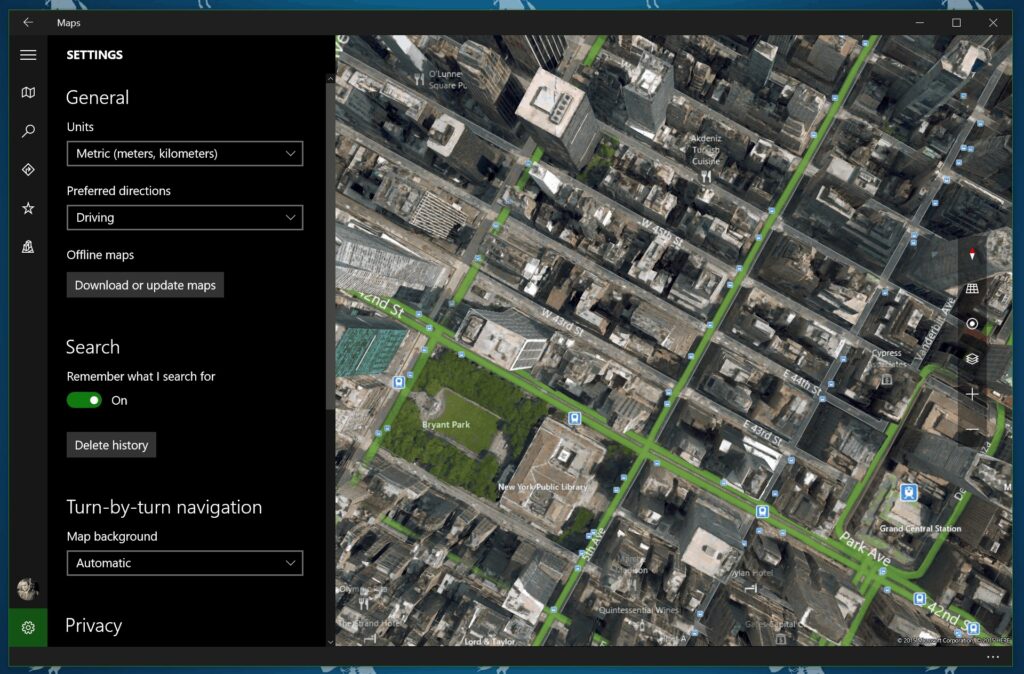Show my location with the target icon

(x=972, y=323)
